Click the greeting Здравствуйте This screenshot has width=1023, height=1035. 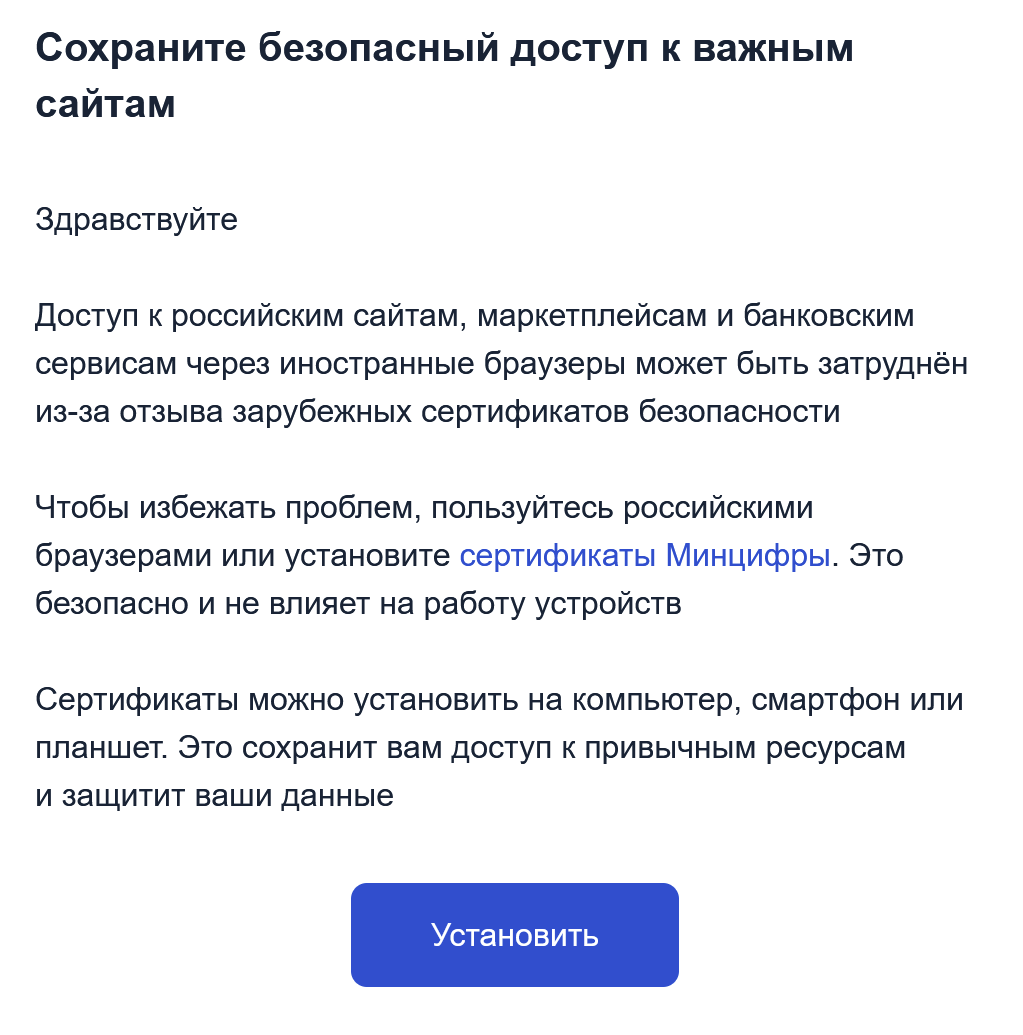tap(137, 219)
